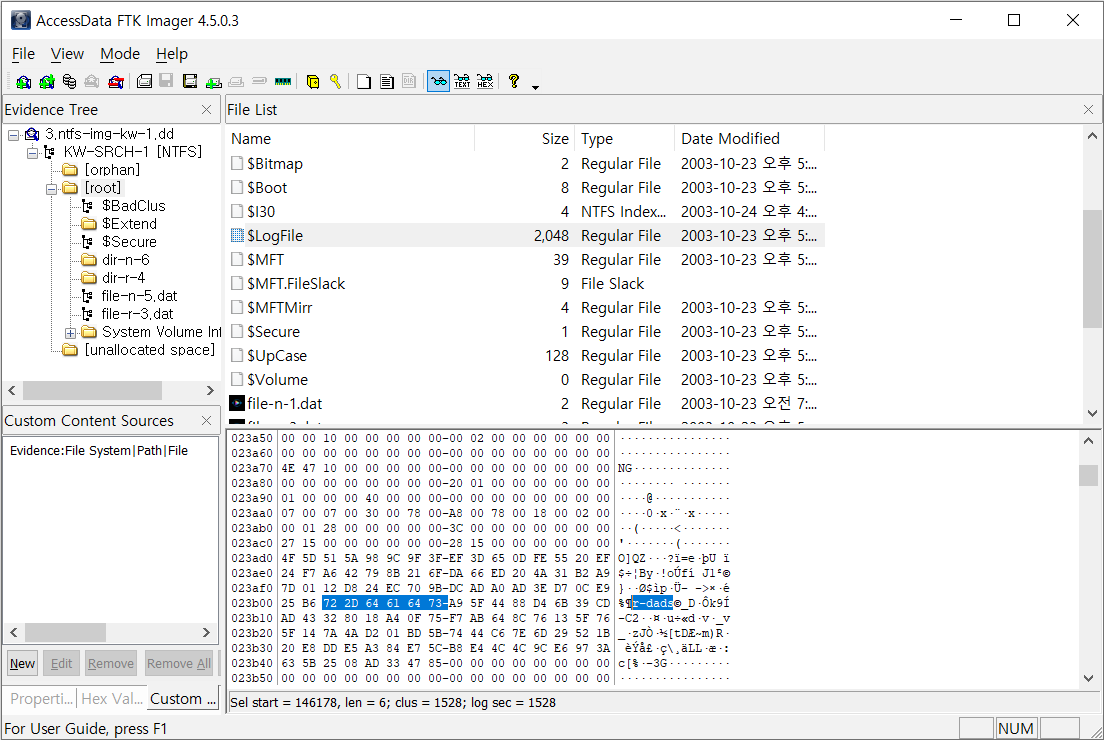This screenshot has width=1104, height=740.
Task: Sort file list by Date Modified column
Action: pyautogui.click(x=749, y=139)
